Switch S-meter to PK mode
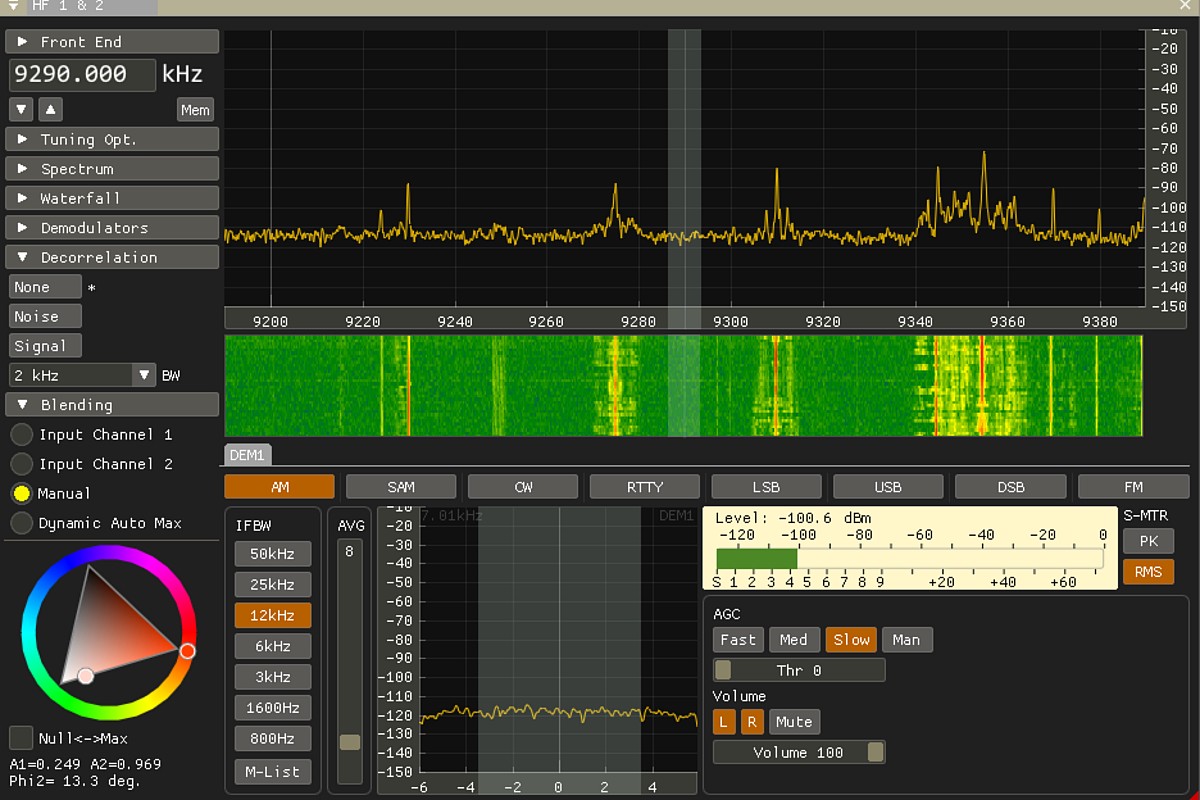The image size is (1200, 800). [1147, 541]
